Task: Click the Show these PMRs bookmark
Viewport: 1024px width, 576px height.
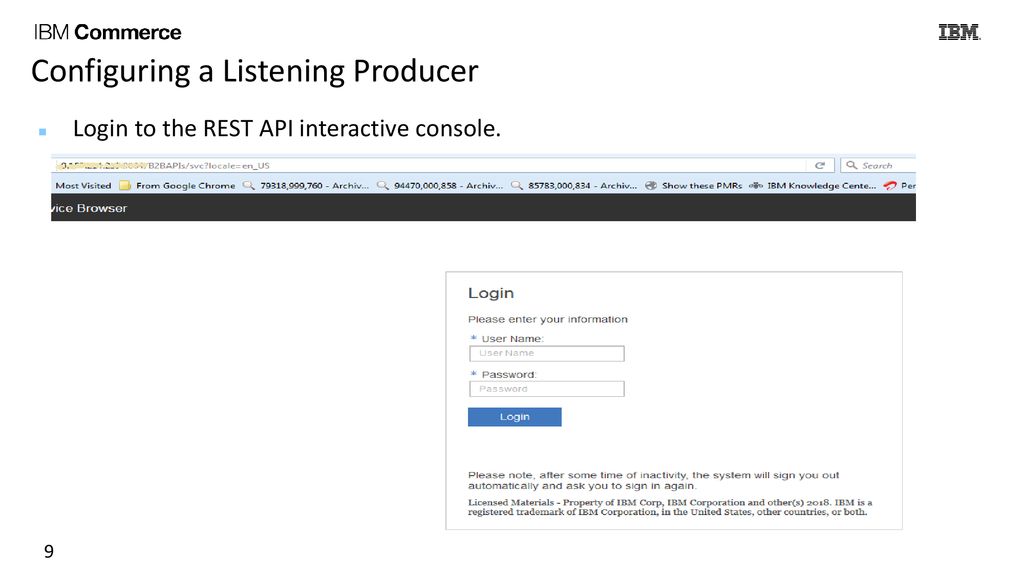Action: (694, 185)
